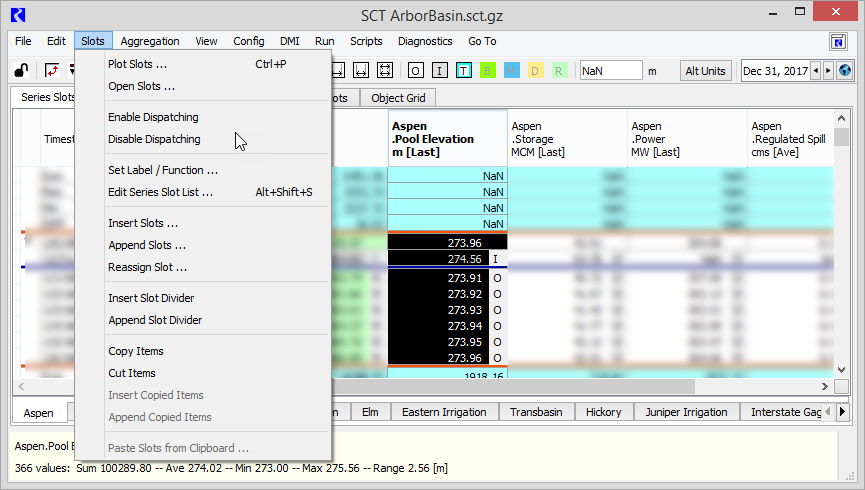This screenshot has width=865, height=490.
Task: Click the yellow D flag button
Action: point(535,71)
